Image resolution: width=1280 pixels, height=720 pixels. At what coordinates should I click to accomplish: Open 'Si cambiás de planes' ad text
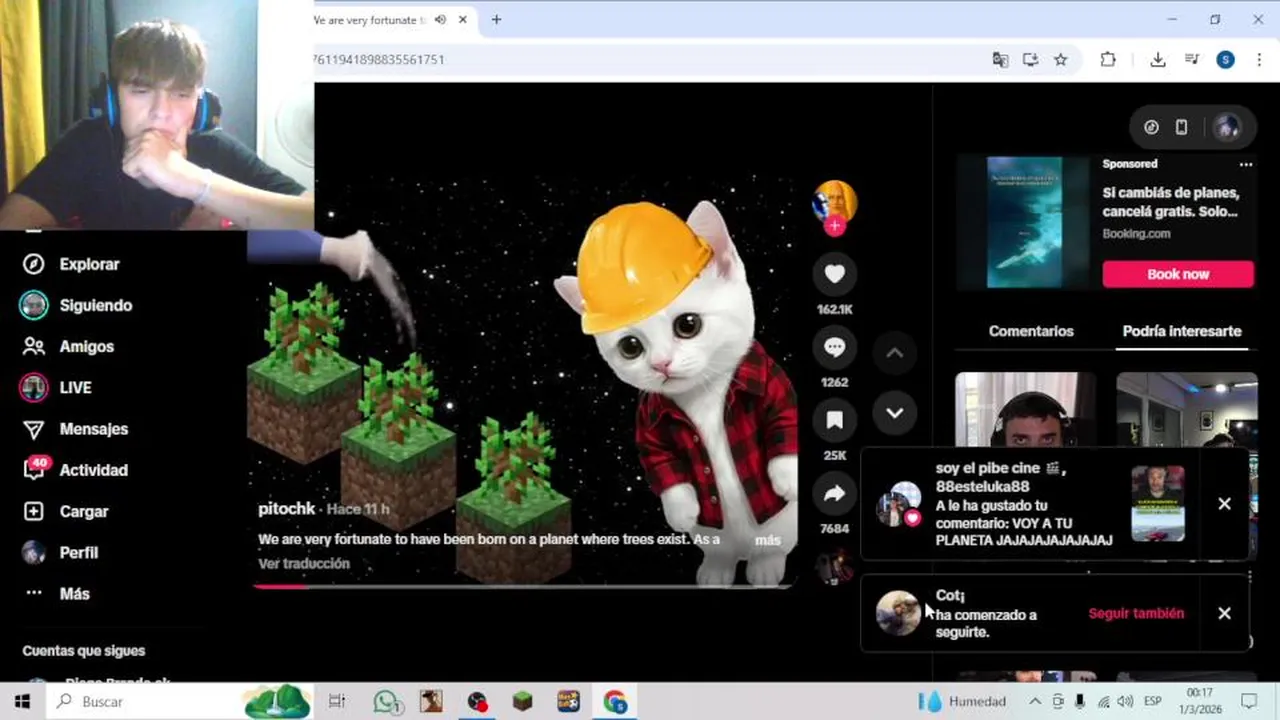click(1171, 202)
